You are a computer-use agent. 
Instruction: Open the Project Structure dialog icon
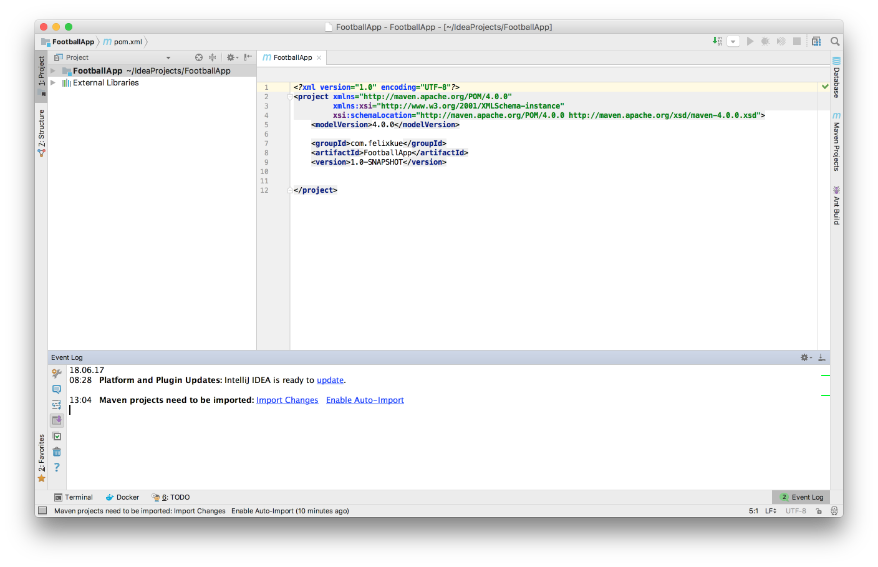[x=816, y=41]
